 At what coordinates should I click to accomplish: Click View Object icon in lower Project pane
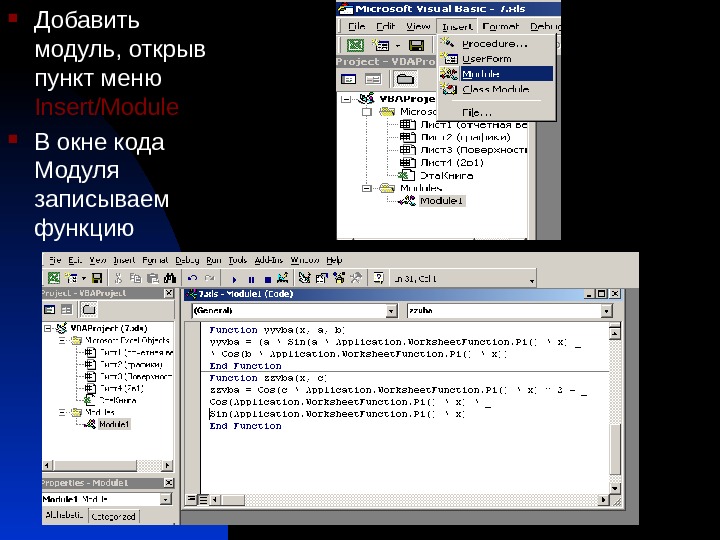tap(67, 309)
